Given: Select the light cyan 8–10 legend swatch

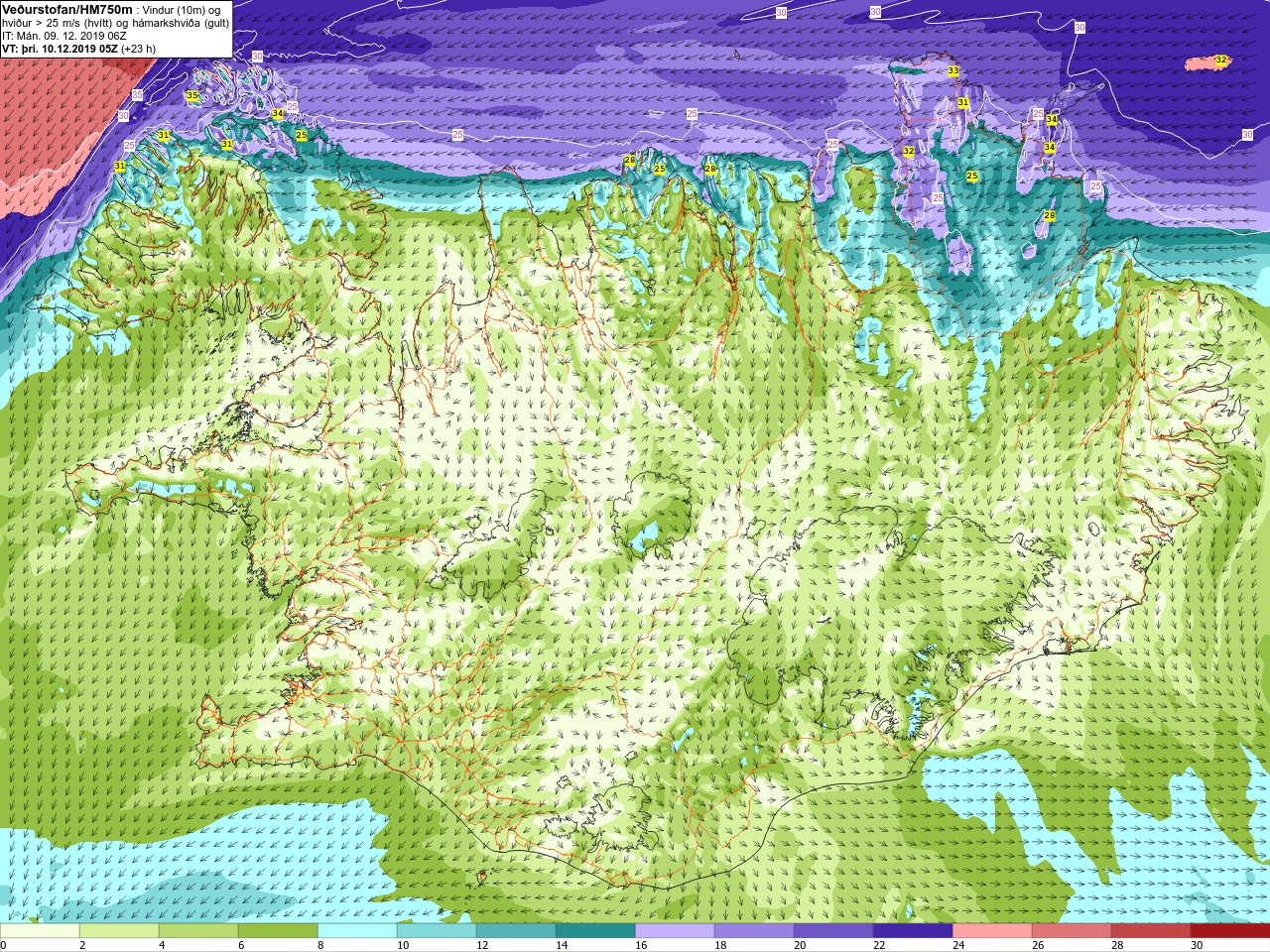Looking at the screenshot, I should click(x=357, y=931).
